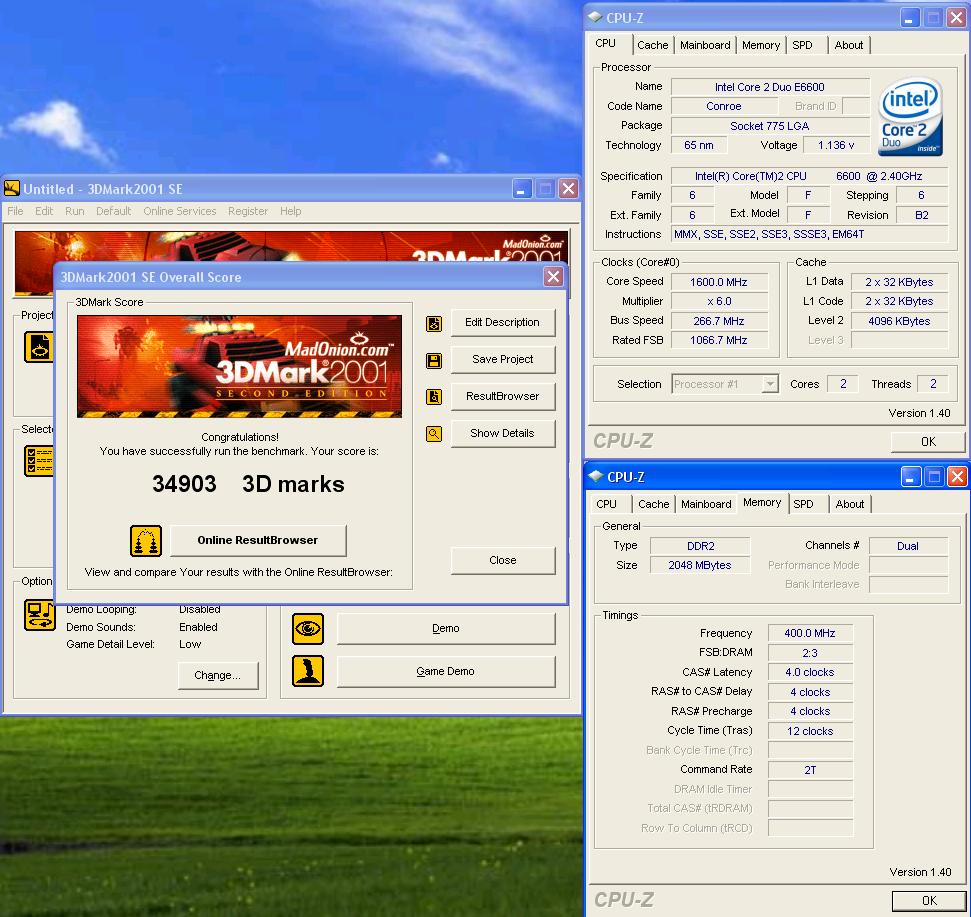Click the CAS# Latency value 4.0 clocks
The image size is (971, 917).
pyautogui.click(x=810, y=672)
